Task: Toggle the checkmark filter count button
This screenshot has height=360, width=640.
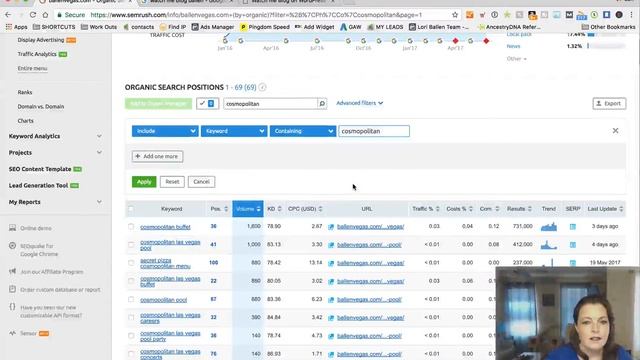Action: pyautogui.click(x=207, y=104)
